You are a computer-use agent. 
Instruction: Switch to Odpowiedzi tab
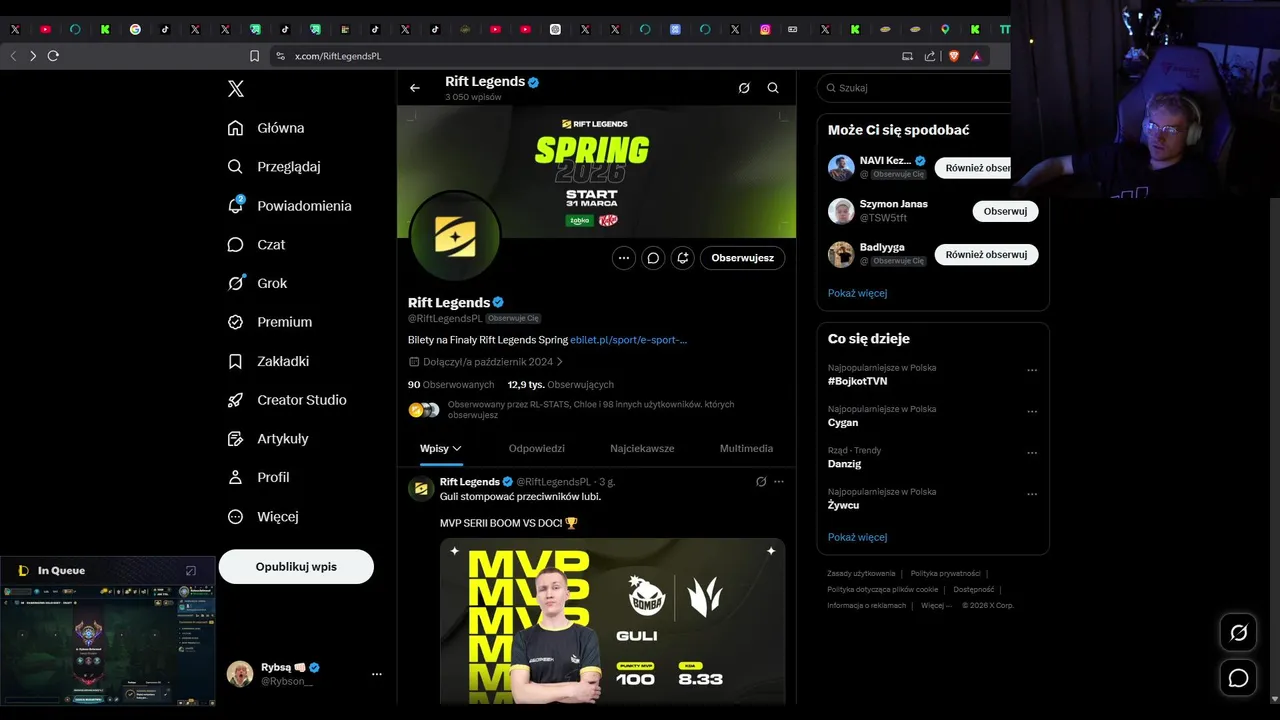[537, 449]
